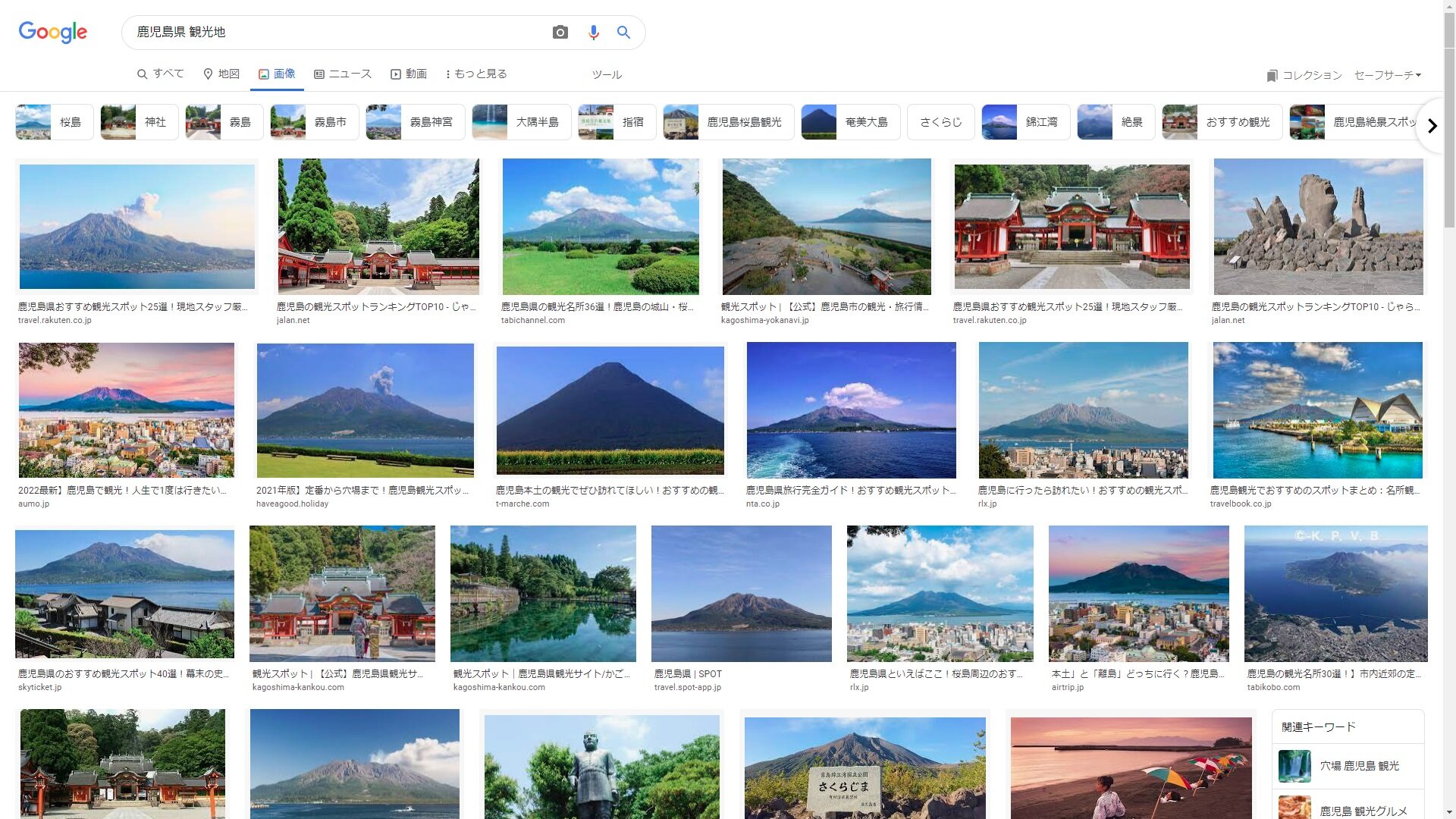This screenshot has height=819, width=1456.
Task: Open the ツール options
Action: point(607,74)
